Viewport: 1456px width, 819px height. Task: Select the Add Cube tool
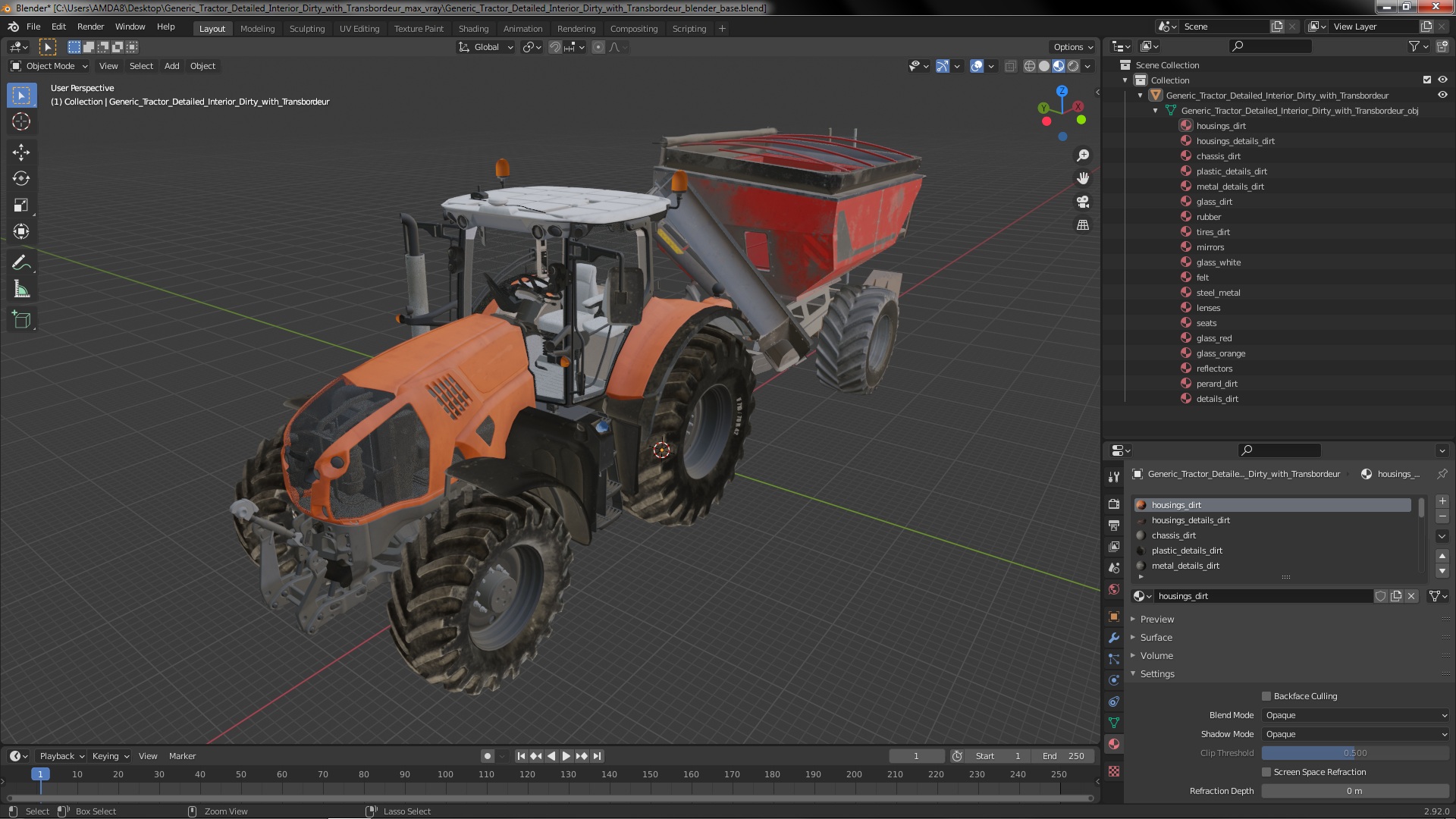pos(21,320)
